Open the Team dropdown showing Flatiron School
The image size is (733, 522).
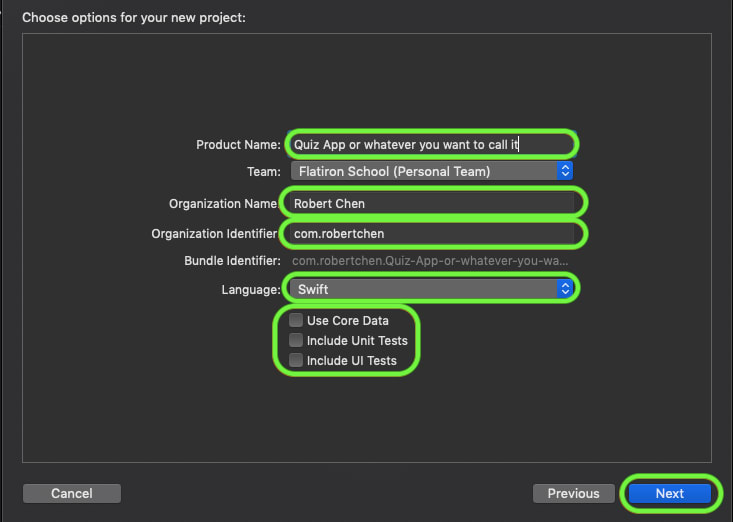pyautogui.click(x=431, y=171)
